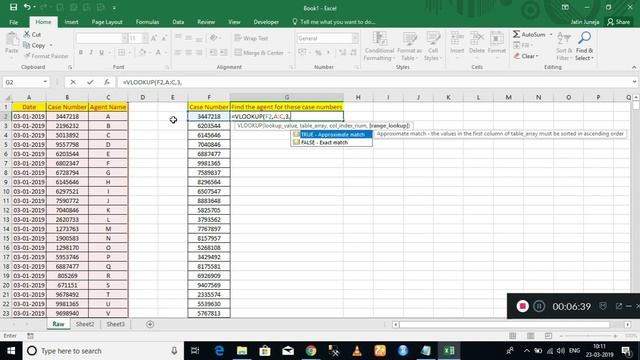The width and height of the screenshot is (640, 360).
Task: Open the font name dropdown
Action: coord(124,38)
